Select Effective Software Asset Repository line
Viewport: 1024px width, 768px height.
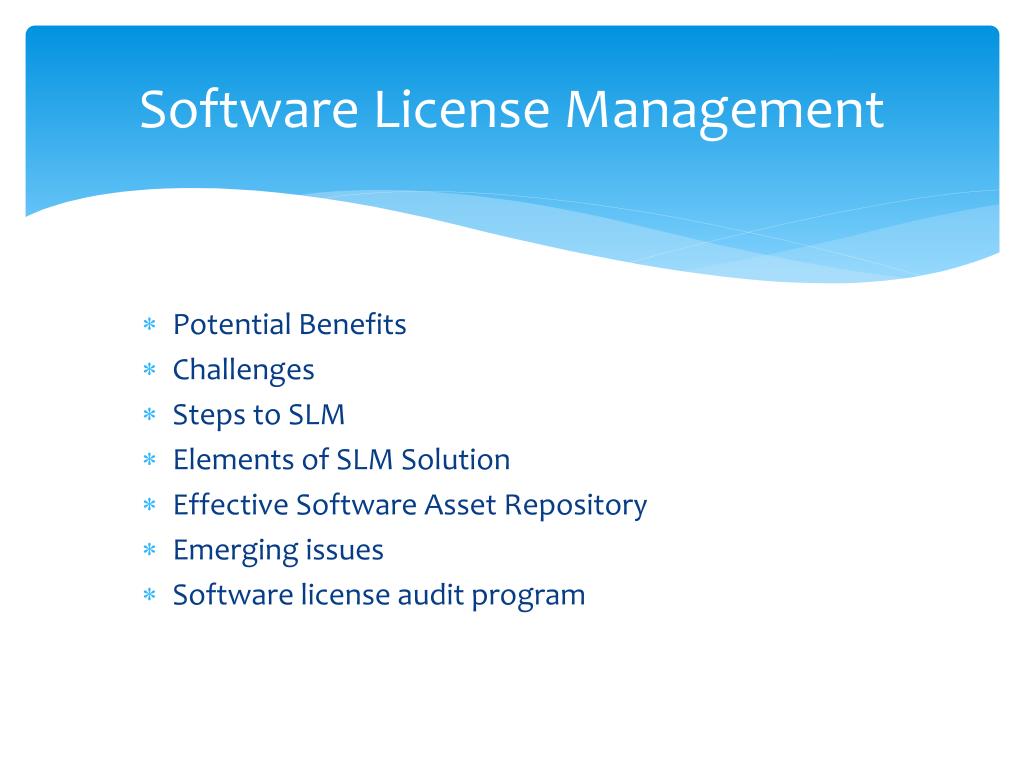click(410, 506)
